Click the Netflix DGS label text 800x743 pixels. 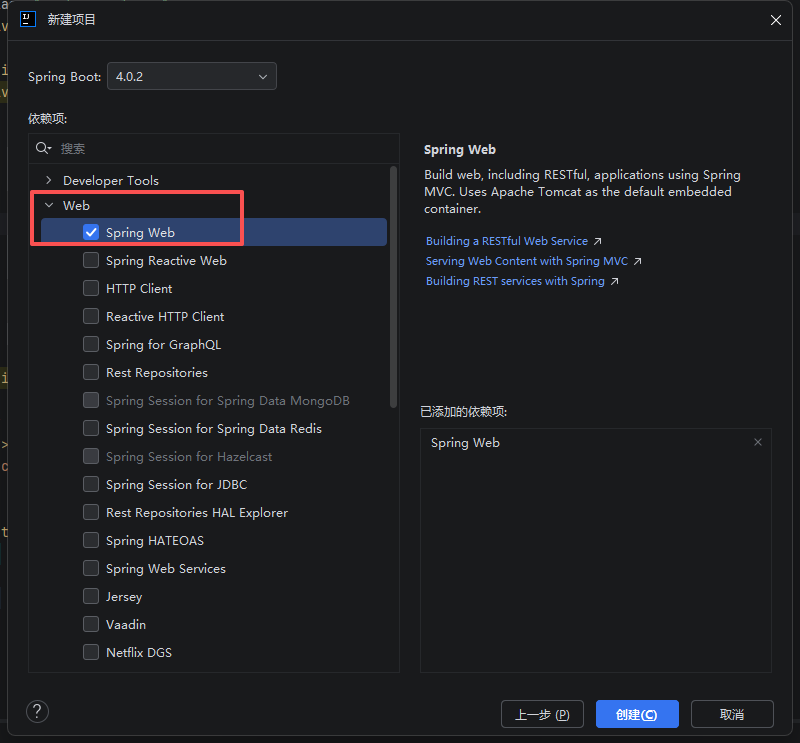(x=139, y=652)
